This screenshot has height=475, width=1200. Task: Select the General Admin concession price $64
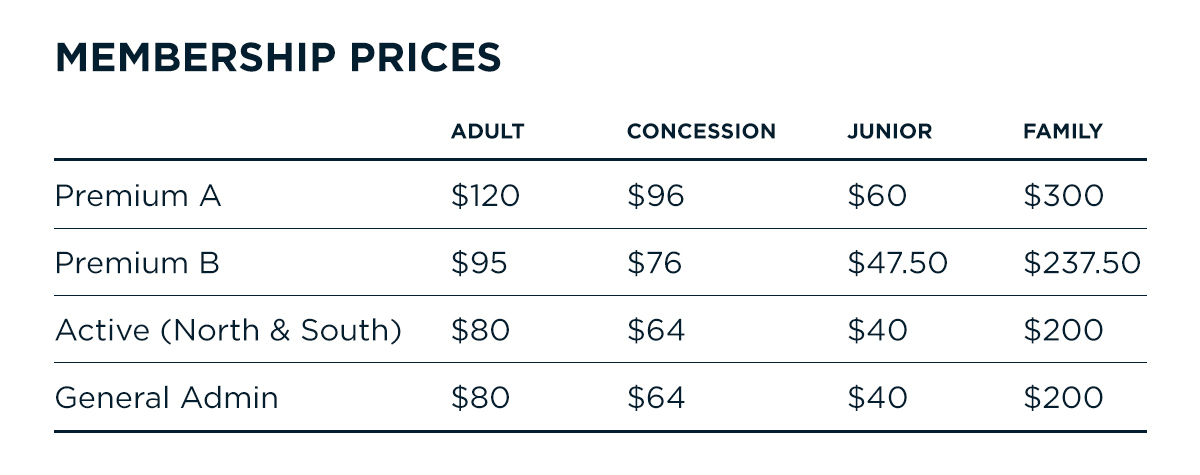[656, 398]
